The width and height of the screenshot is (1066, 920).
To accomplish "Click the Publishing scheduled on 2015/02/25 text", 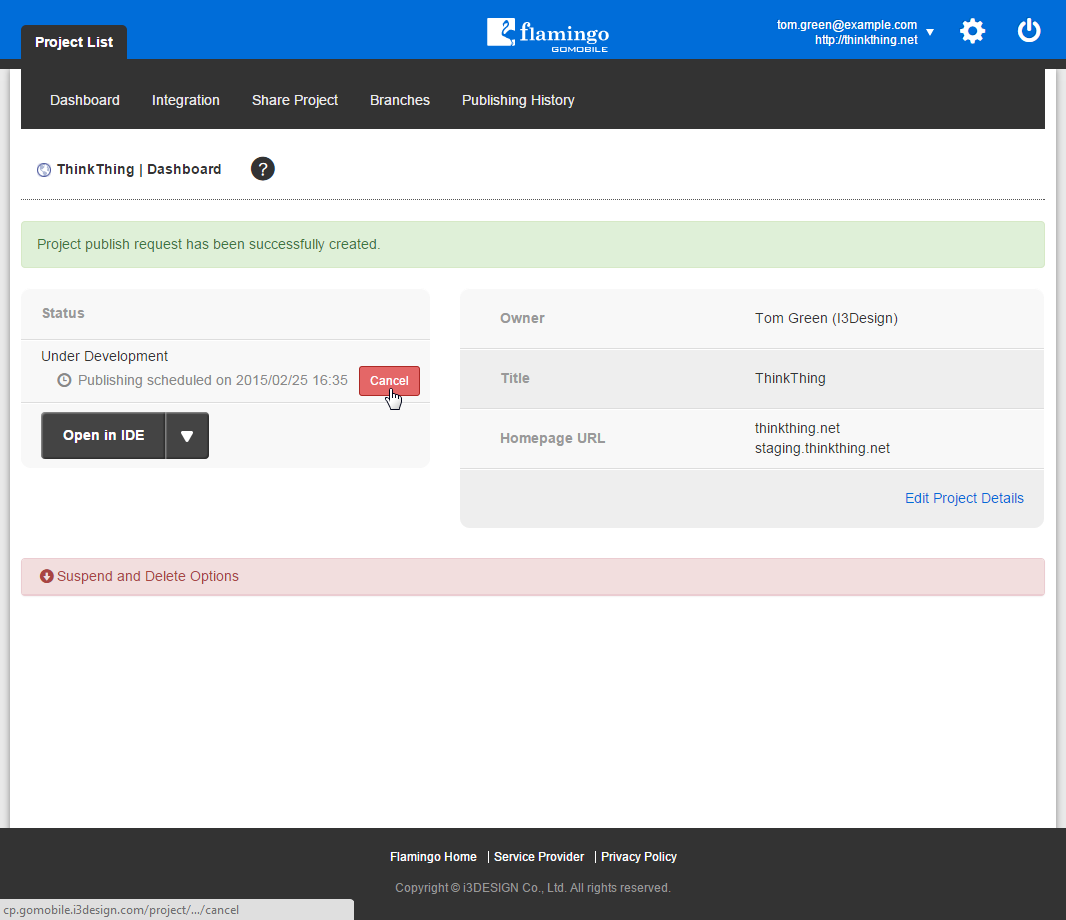I will (x=213, y=380).
